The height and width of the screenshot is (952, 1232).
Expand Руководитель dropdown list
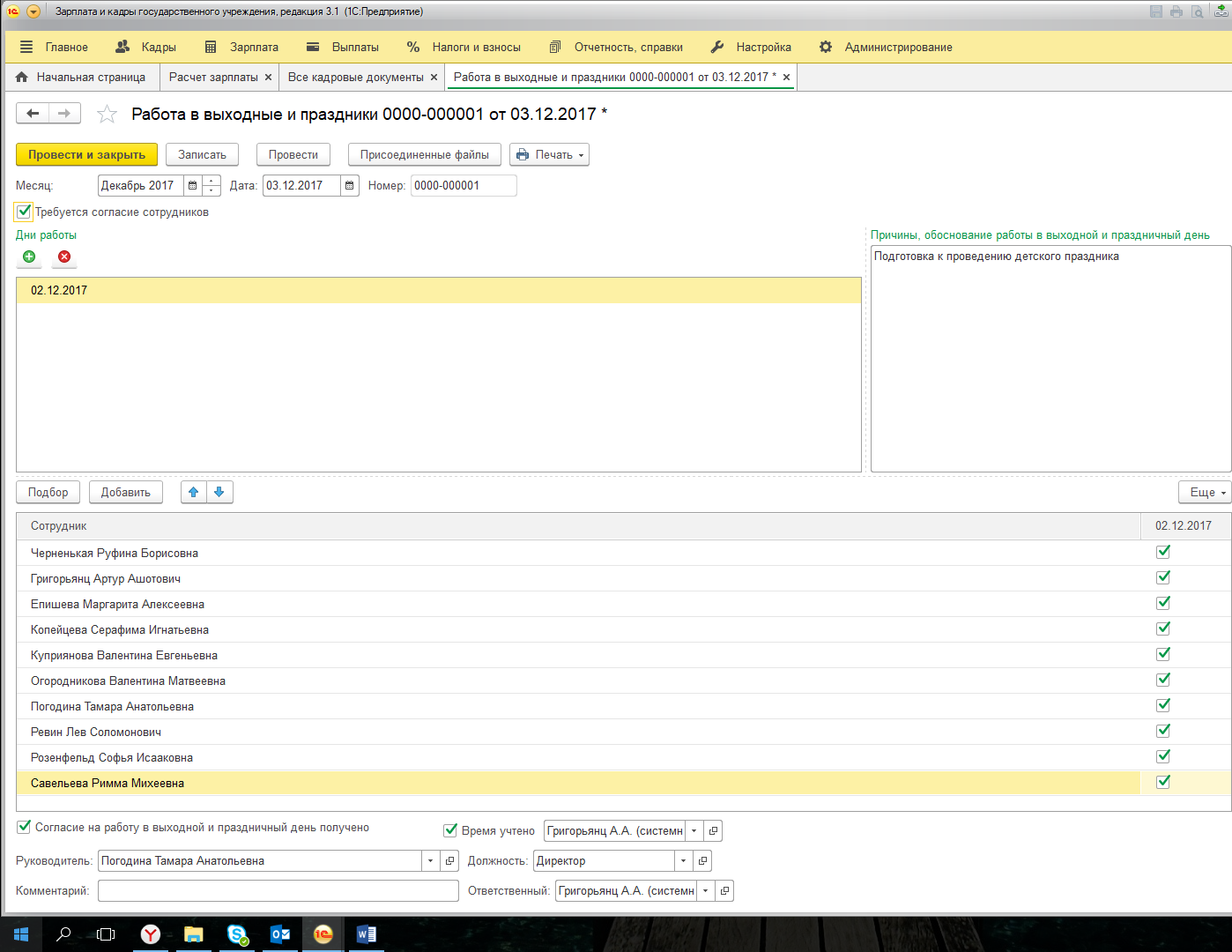pyautogui.click(x=431, y=860)
